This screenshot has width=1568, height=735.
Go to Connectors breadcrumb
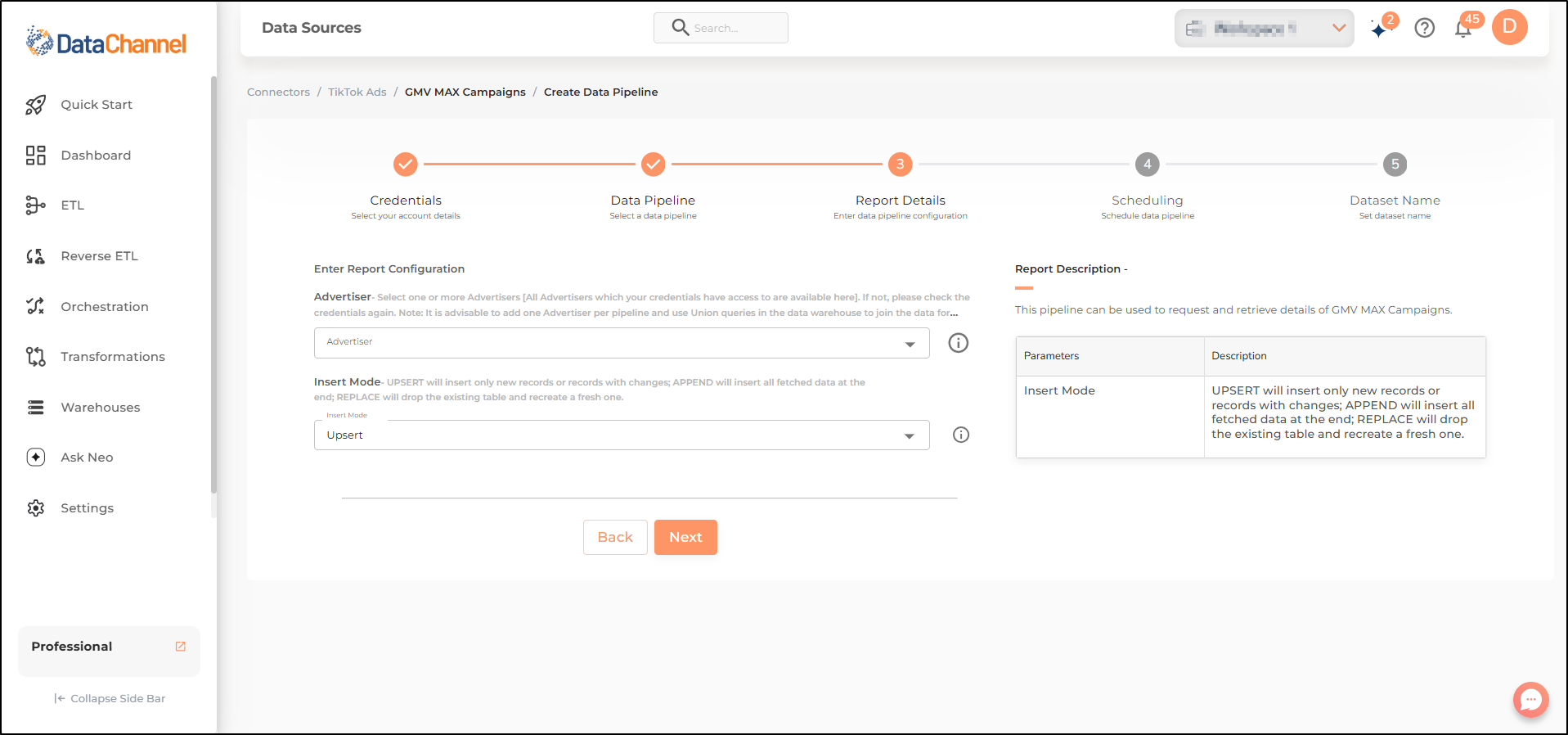(x=278, y=92)
